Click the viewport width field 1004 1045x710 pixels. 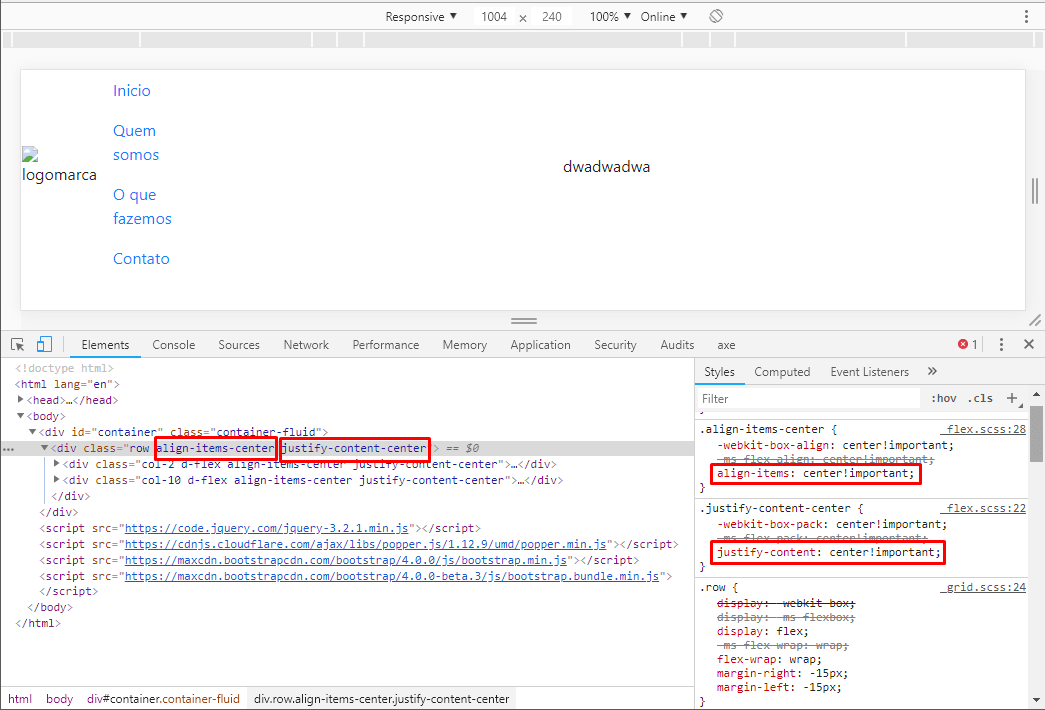(x=495, y=17)
